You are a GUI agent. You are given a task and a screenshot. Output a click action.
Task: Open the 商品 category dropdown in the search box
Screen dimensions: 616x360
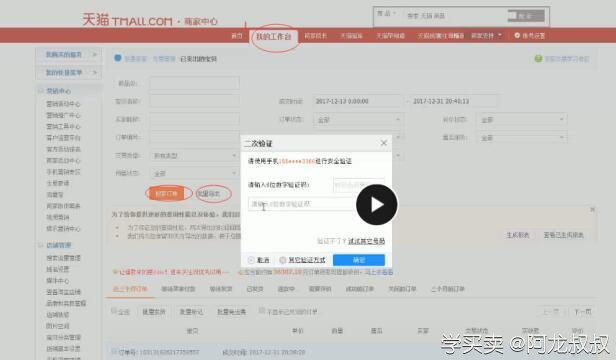386,14
